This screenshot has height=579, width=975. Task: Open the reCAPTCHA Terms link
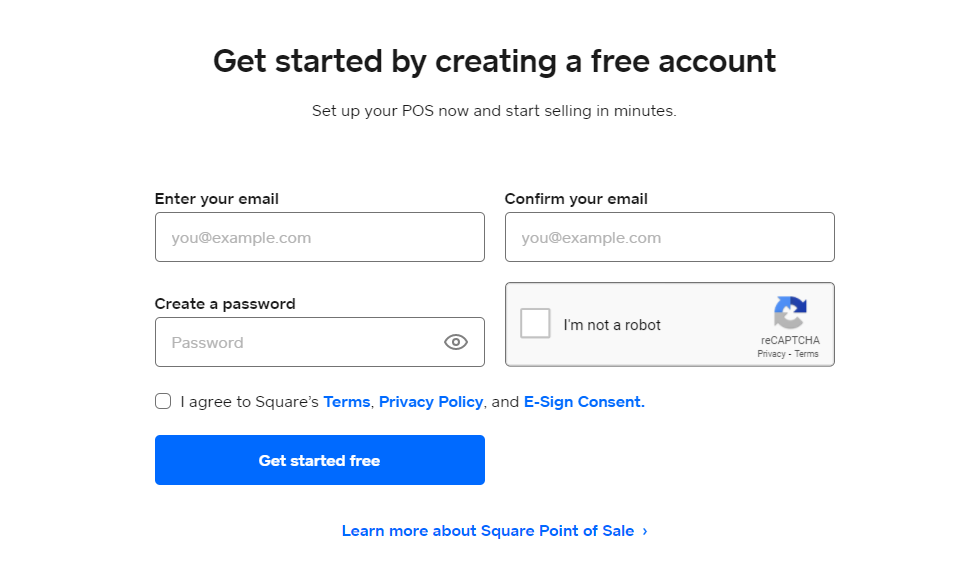(806, 354)
